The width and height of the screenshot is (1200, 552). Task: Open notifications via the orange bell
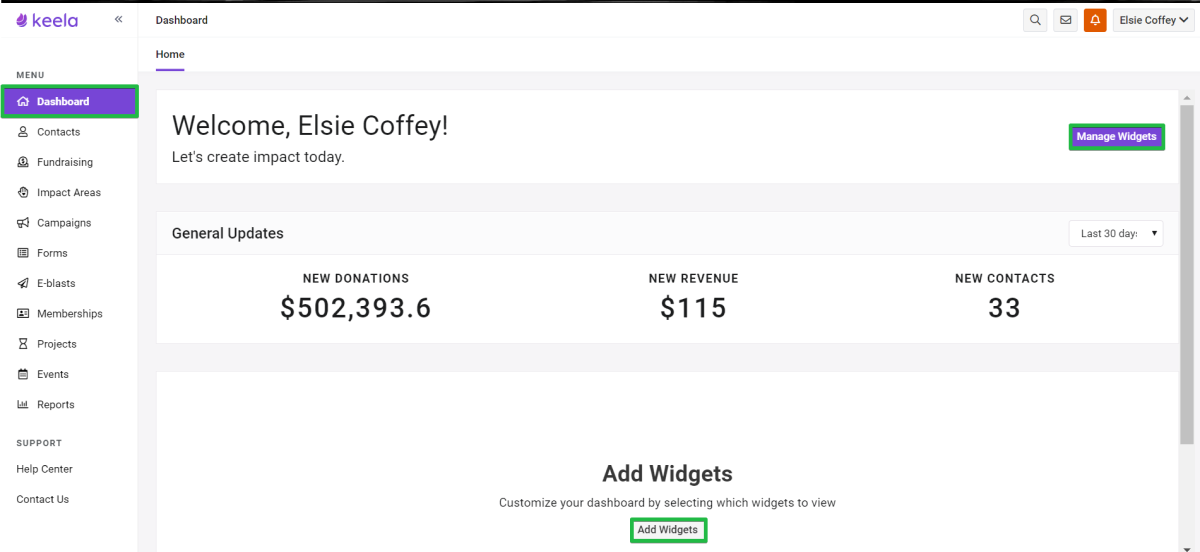pyautogui.click(x=1095, y=20)
